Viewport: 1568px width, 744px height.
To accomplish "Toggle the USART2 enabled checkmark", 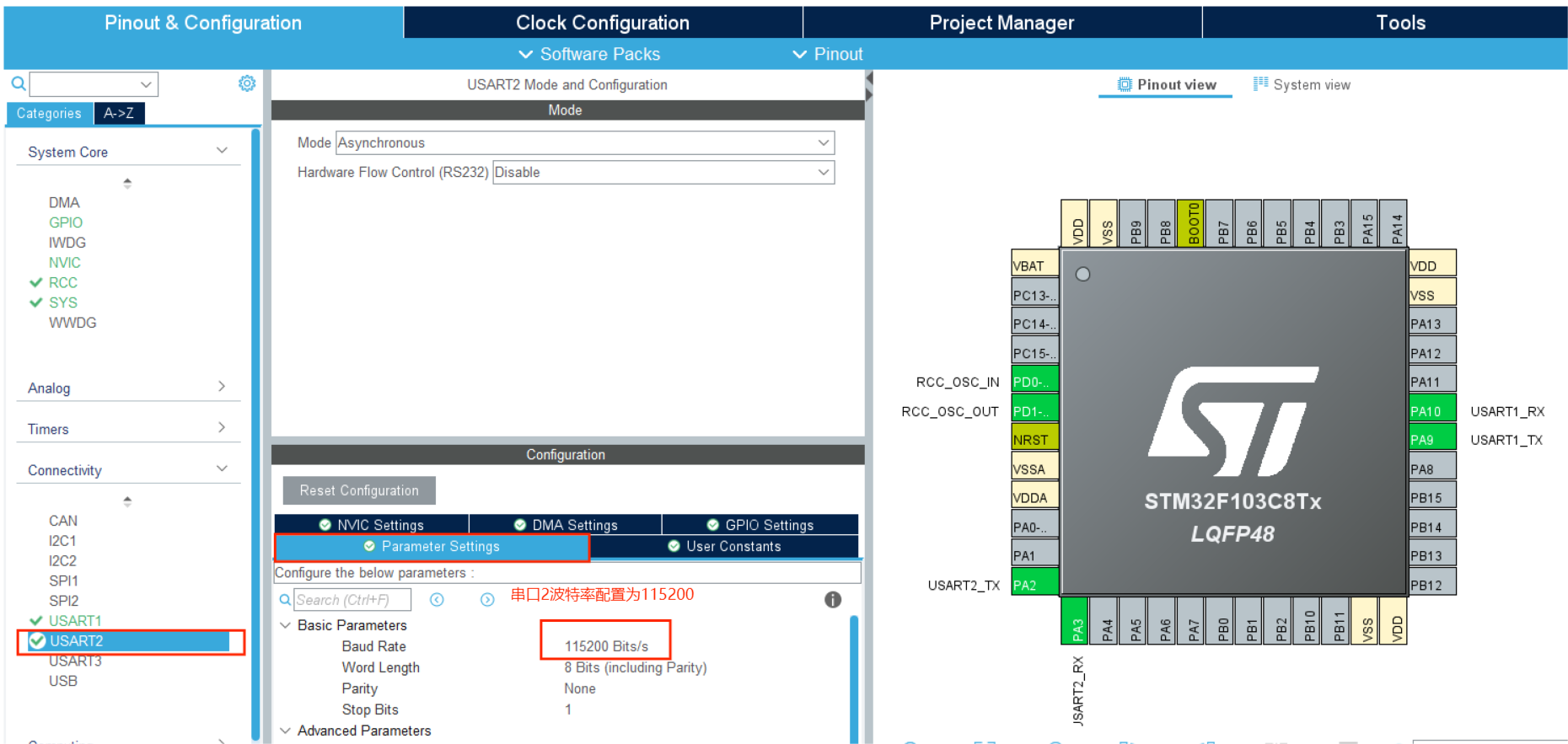I will [x=37, y=640].
